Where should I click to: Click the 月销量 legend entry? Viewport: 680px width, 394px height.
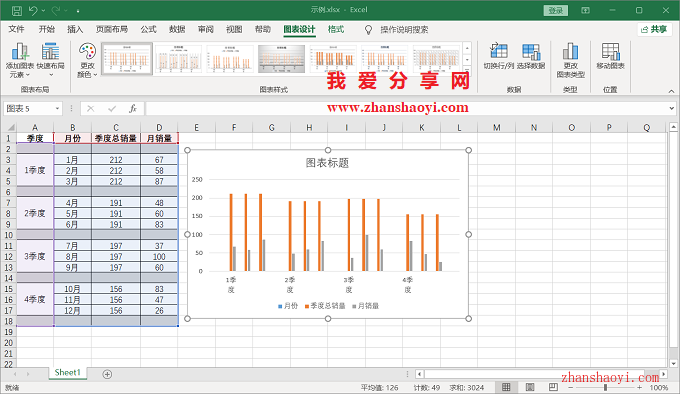point(366,306)
